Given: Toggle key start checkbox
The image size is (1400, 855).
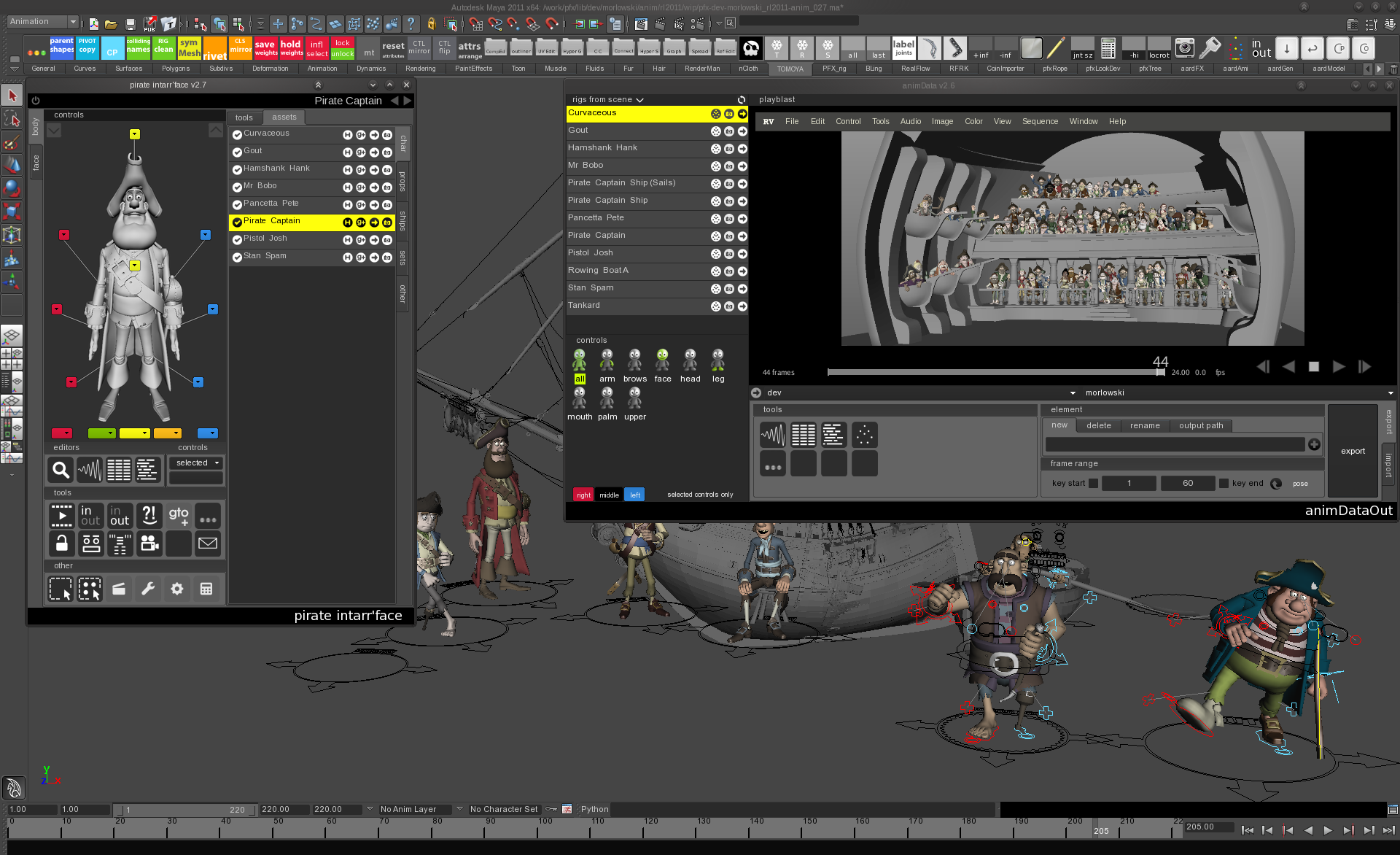Looking at the screenshot, I should (1093, 483).
